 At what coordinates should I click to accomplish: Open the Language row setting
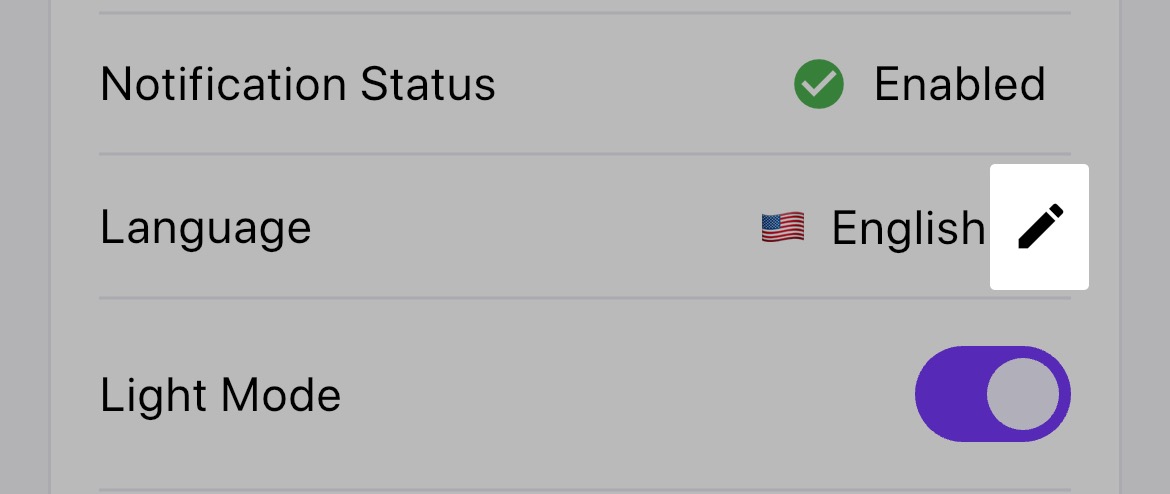[585, 227]
